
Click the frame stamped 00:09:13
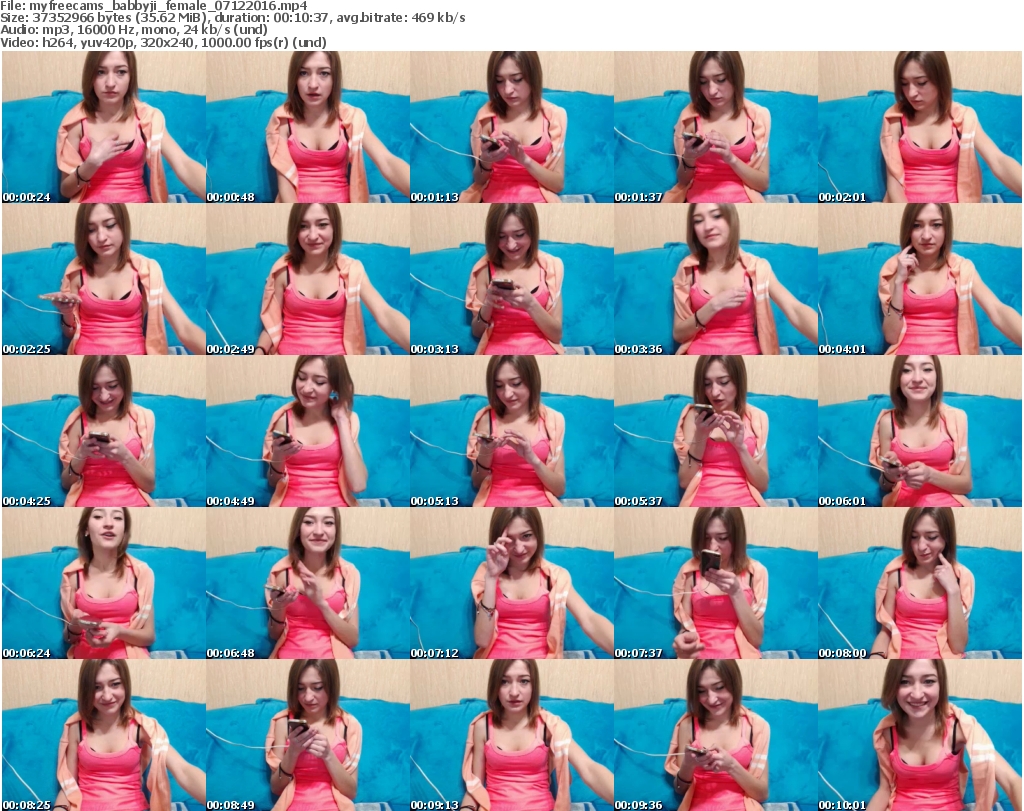point(512,735)
